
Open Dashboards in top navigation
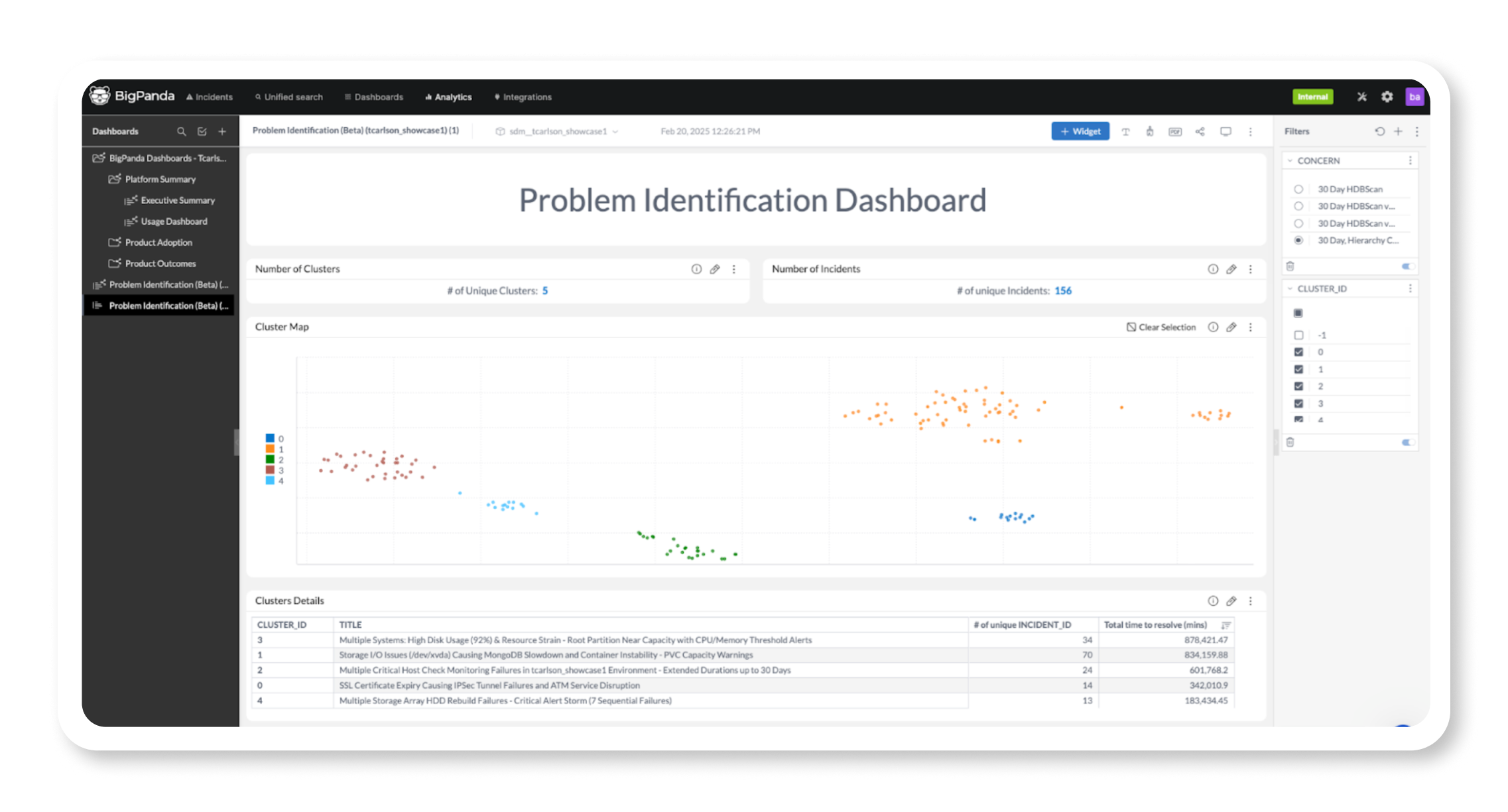coord(374,97)
